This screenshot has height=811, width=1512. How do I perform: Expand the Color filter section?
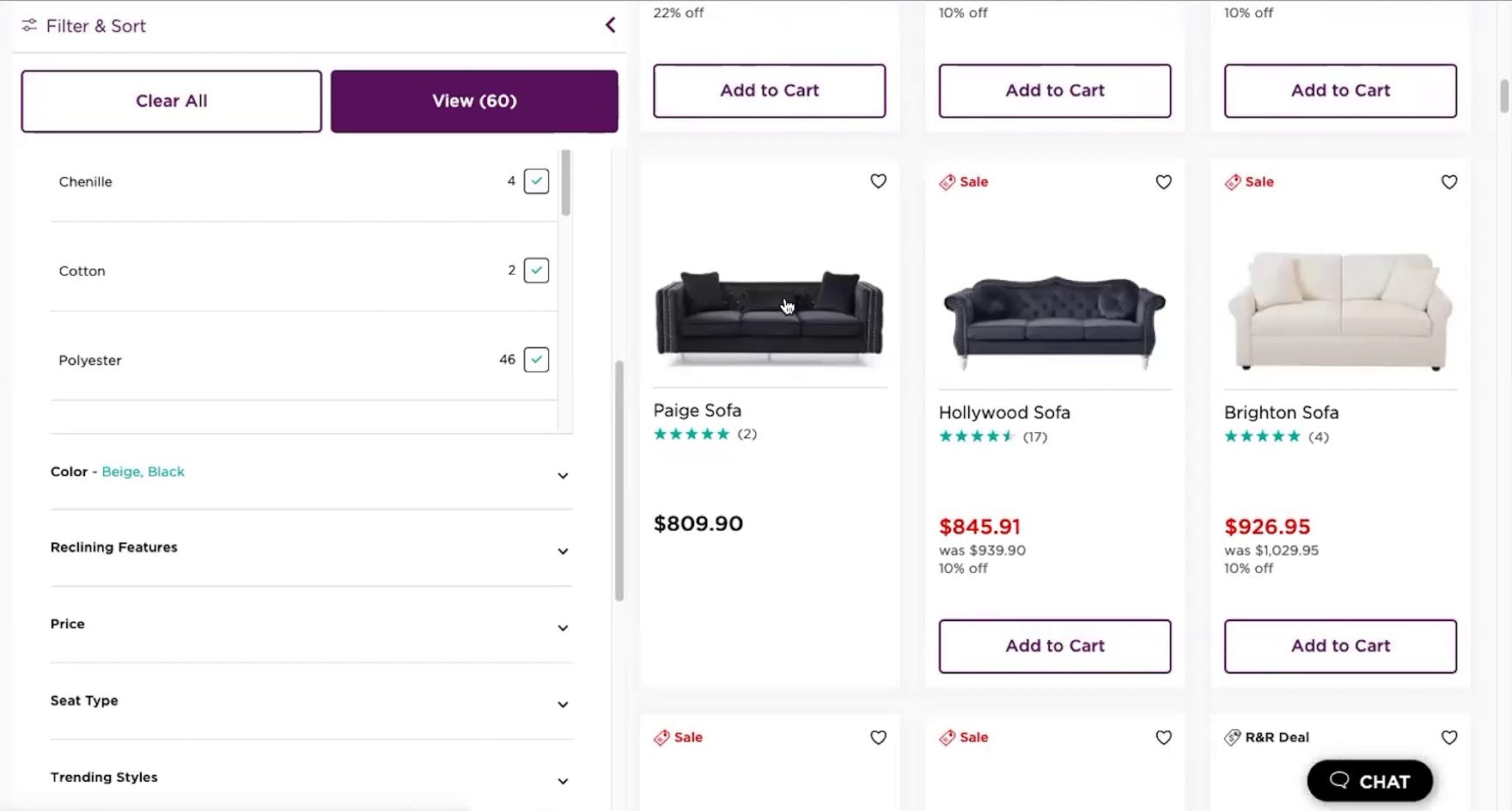[x=563, y=475]
